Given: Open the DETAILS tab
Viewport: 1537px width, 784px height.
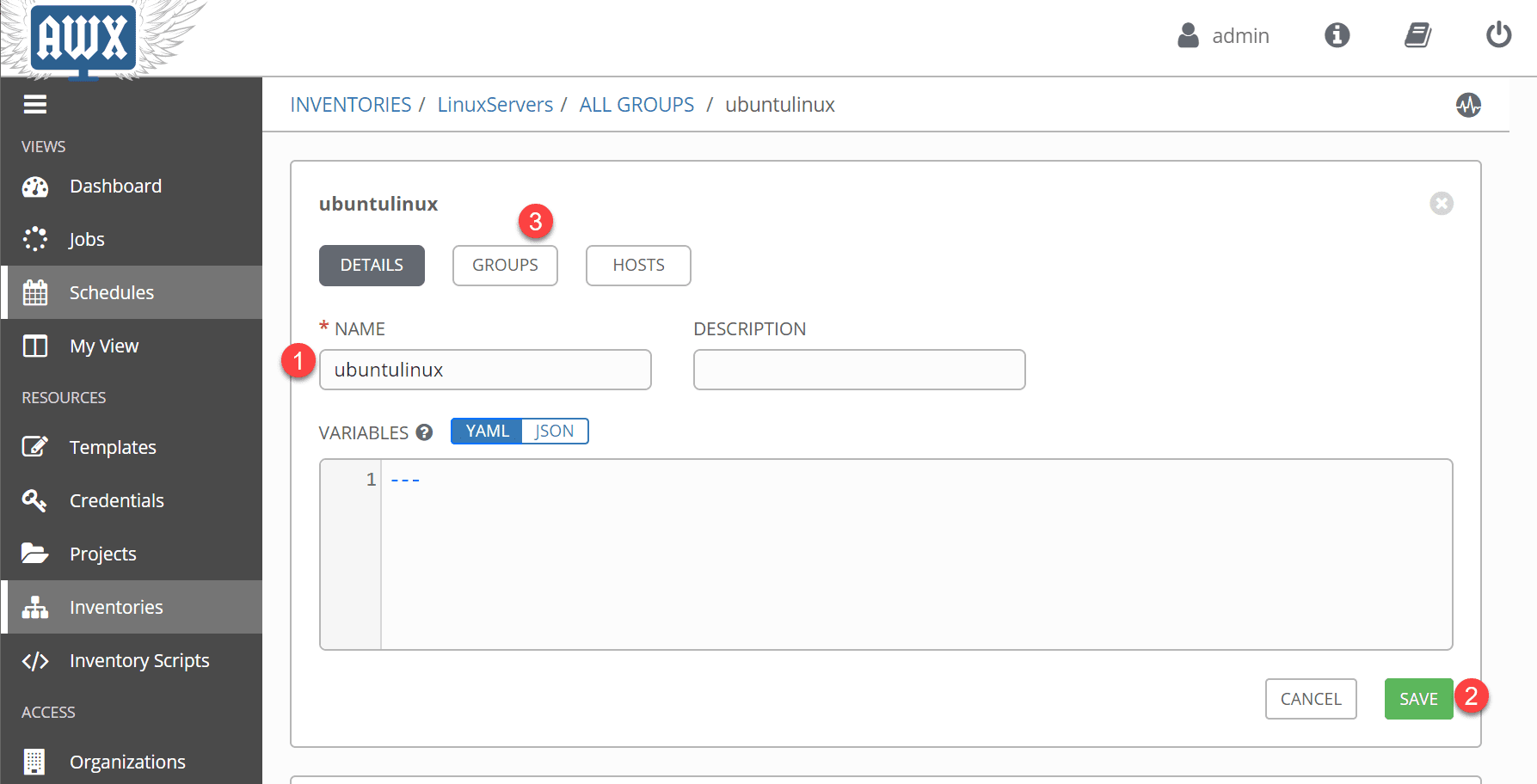Looking at the screenshot, I should tap(372, 266).
